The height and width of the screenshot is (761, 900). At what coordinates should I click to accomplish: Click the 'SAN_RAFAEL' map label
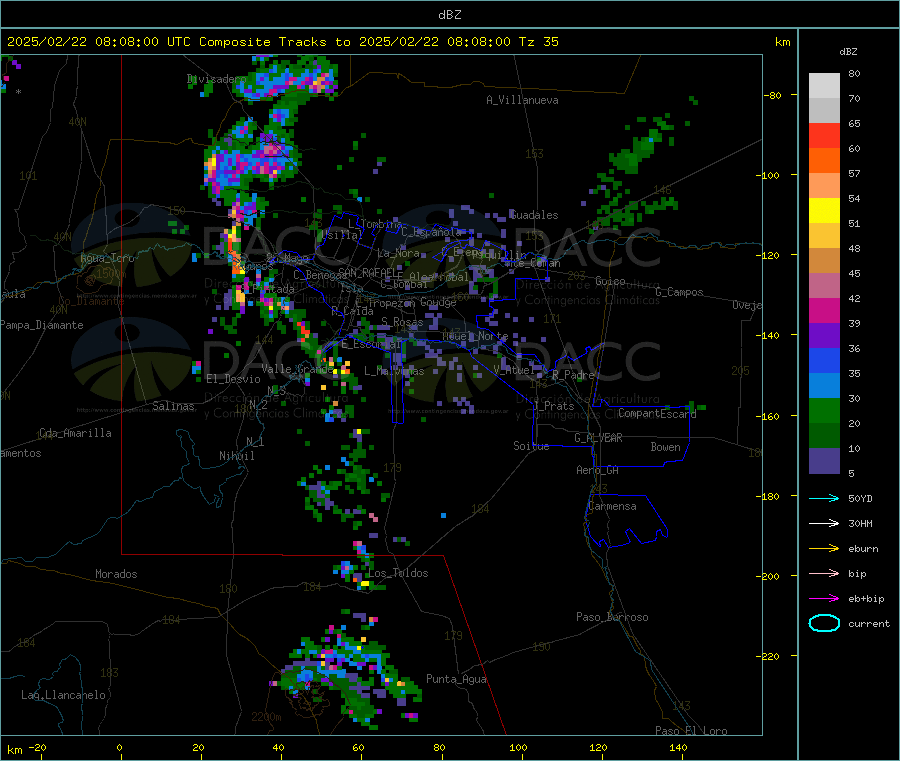click(x=368, y=272)
